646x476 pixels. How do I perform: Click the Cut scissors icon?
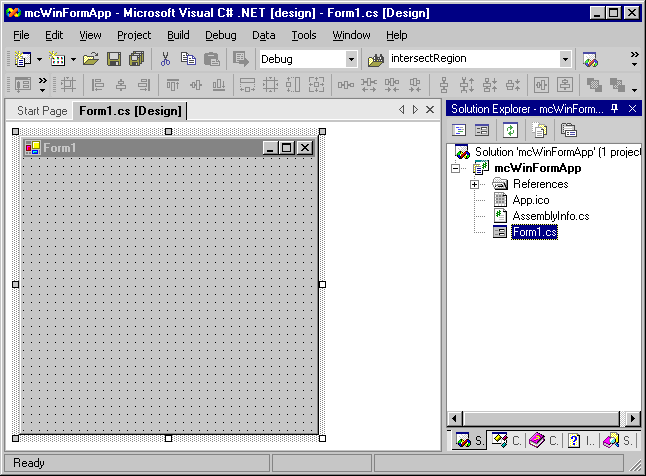coord(165,59)
